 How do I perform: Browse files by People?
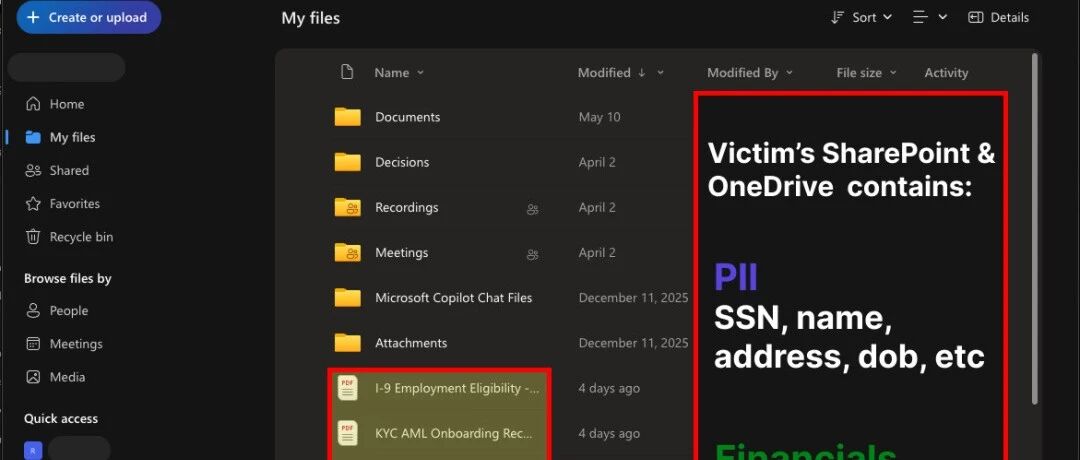[68, 311]
